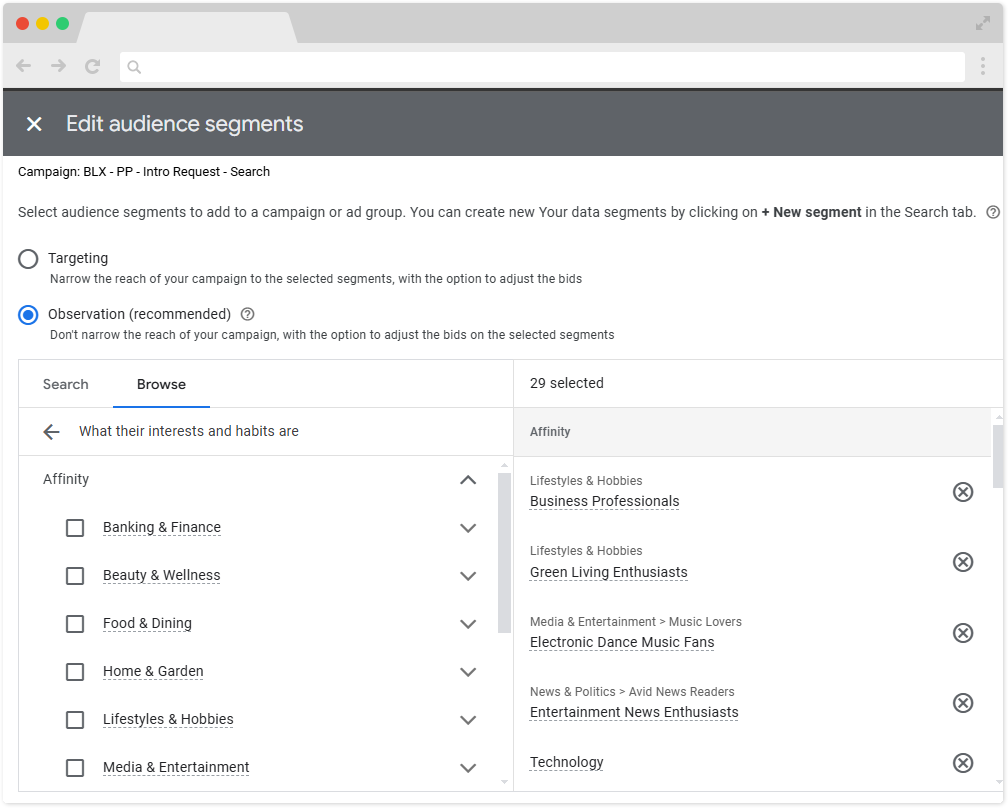Screen dimensions: 1008x808
Task: Click the categories list scrollbar thumb
Action: [x=504, y=553]
